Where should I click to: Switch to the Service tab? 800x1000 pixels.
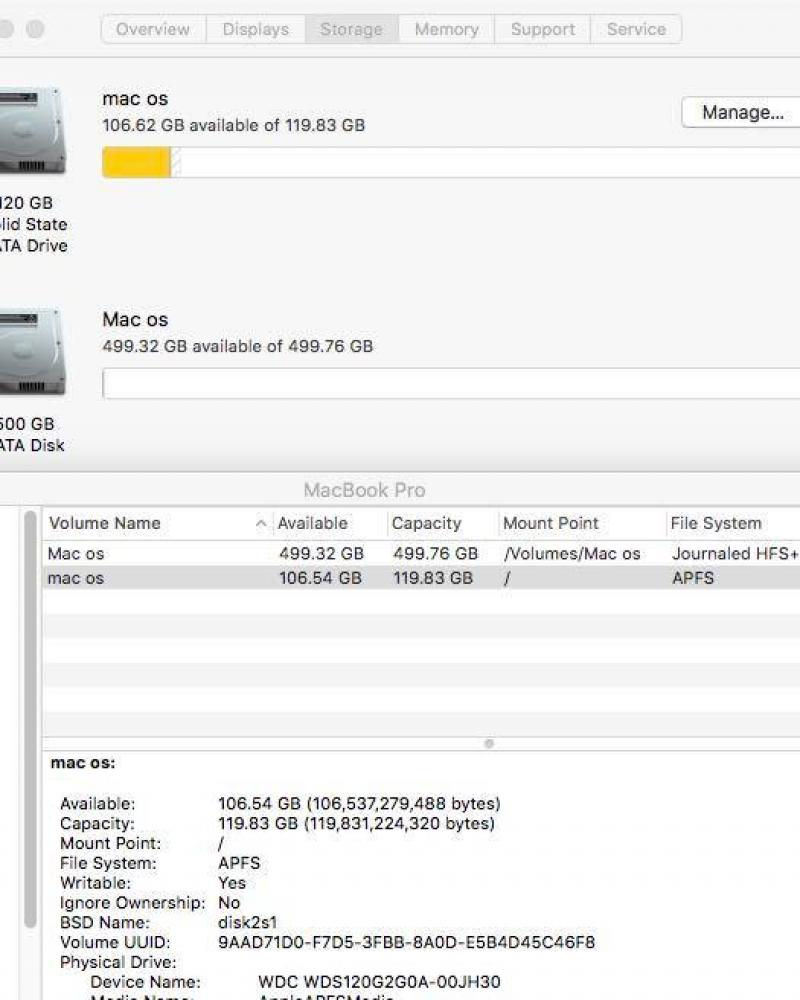(636, 29)
